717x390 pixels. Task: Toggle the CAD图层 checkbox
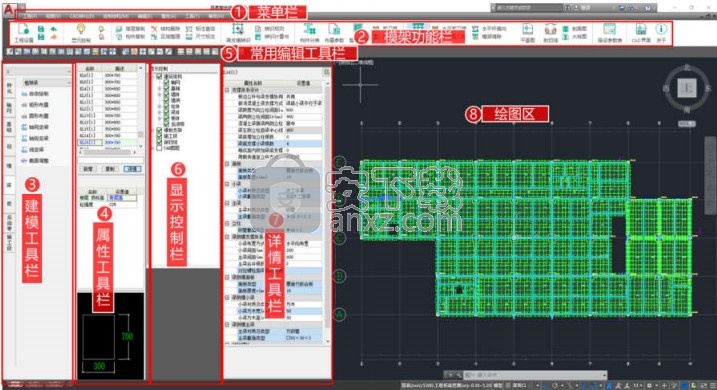point(159,148)
